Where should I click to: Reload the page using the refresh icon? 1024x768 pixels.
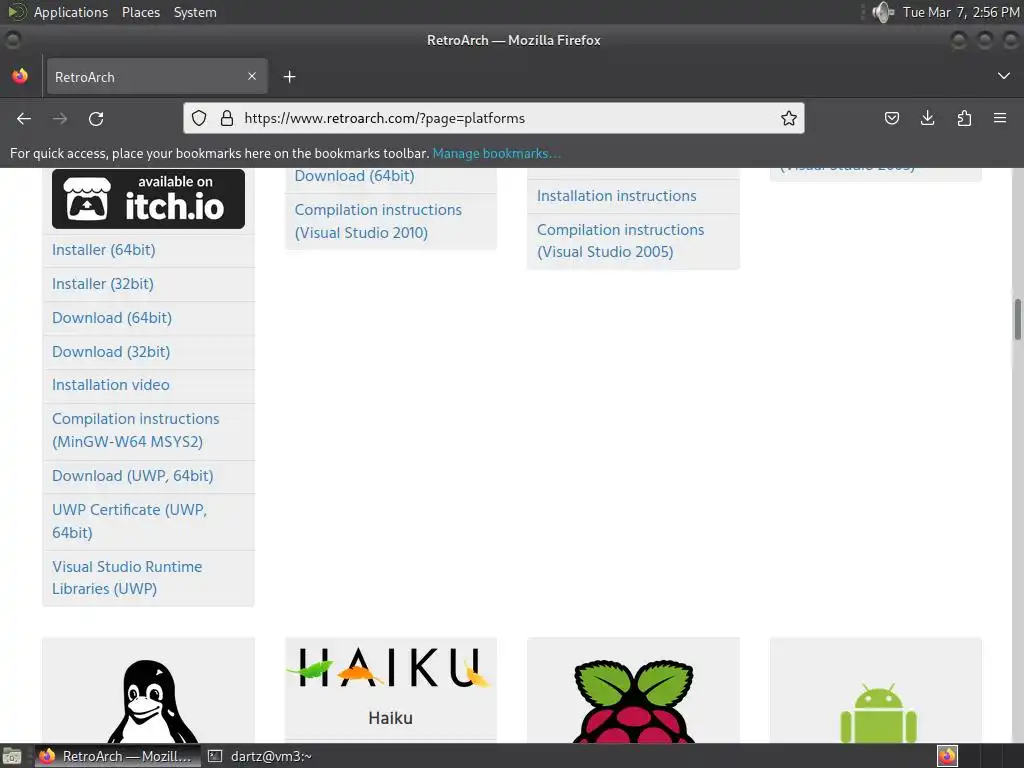click(x=96, y=118)
